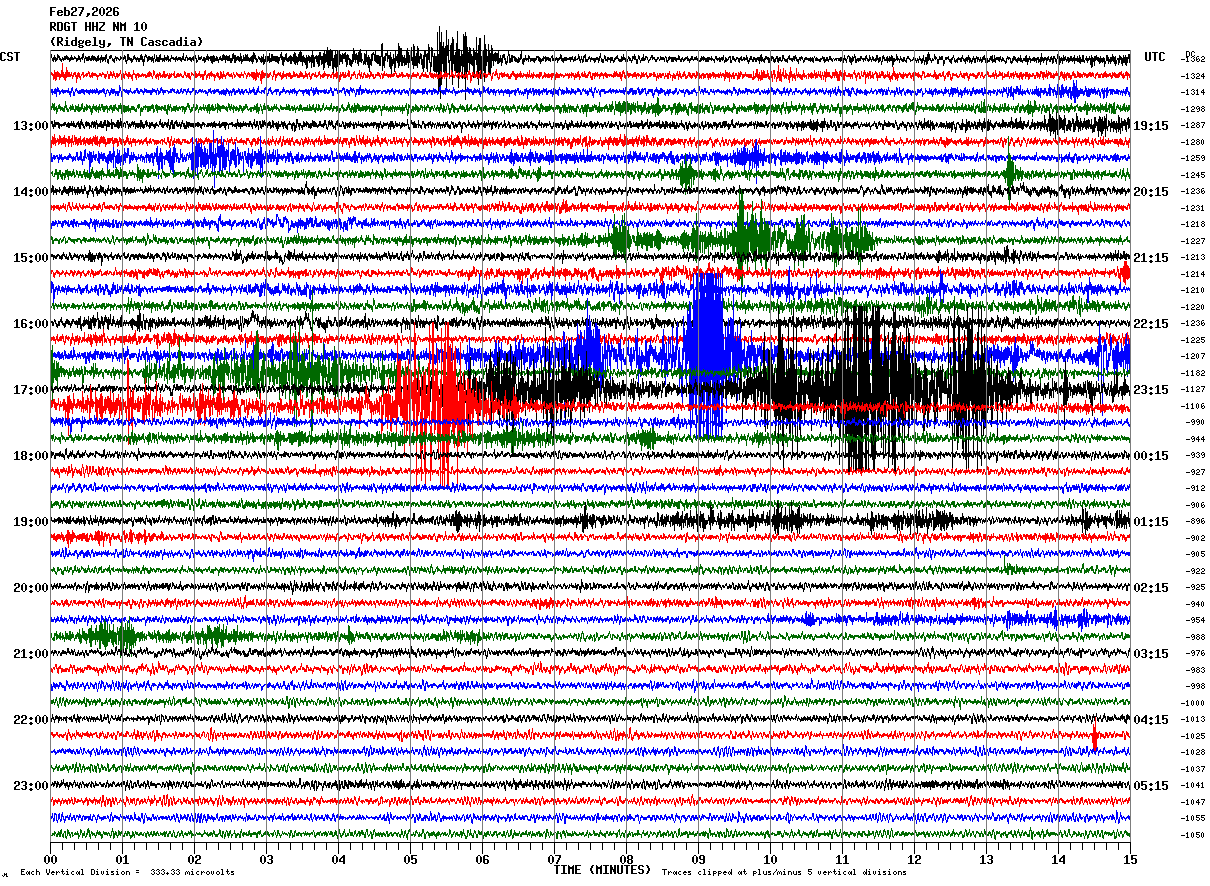This screenshot has height=886, width=1210.
Task: Select the 21:00 CST time label
Action: pyautogui.click(x=31, y=654)
